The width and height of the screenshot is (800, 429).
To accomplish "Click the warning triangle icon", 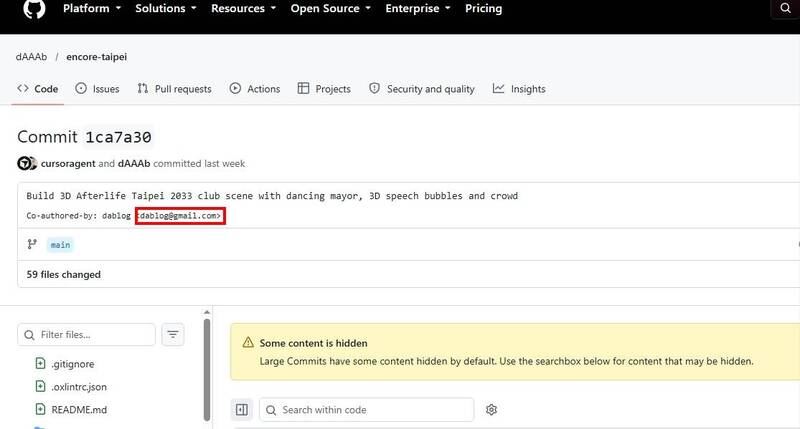I will (x=248, y=342).
